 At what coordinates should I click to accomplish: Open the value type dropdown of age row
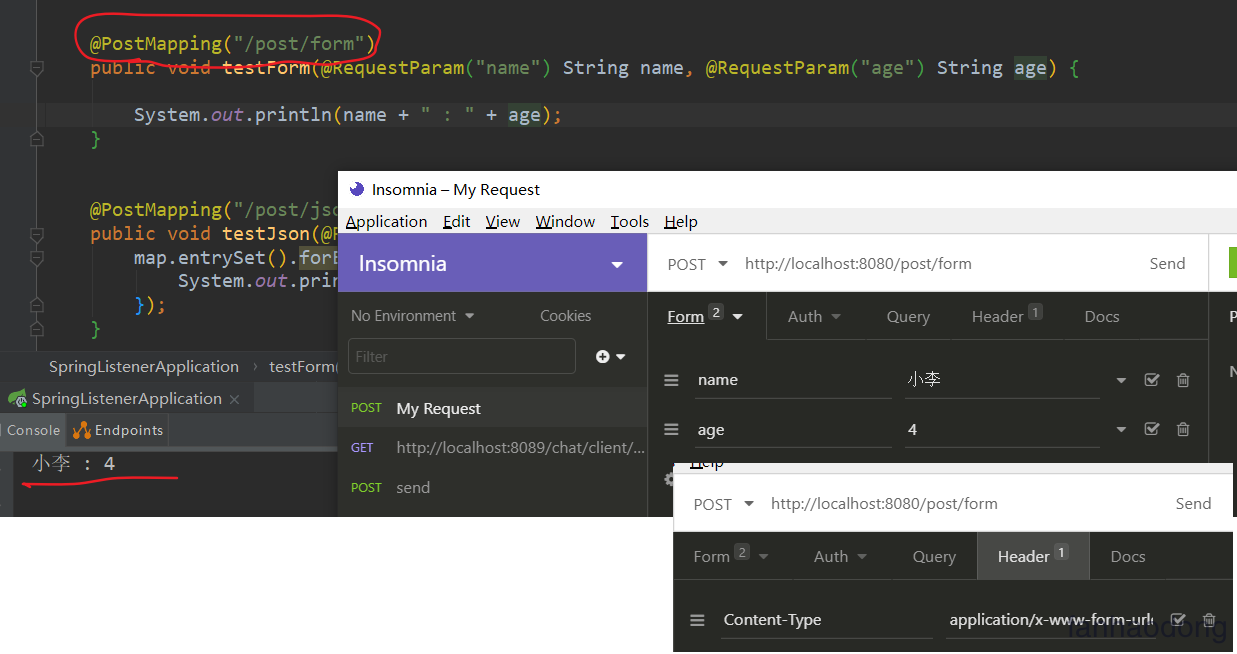click(1121, 430)
